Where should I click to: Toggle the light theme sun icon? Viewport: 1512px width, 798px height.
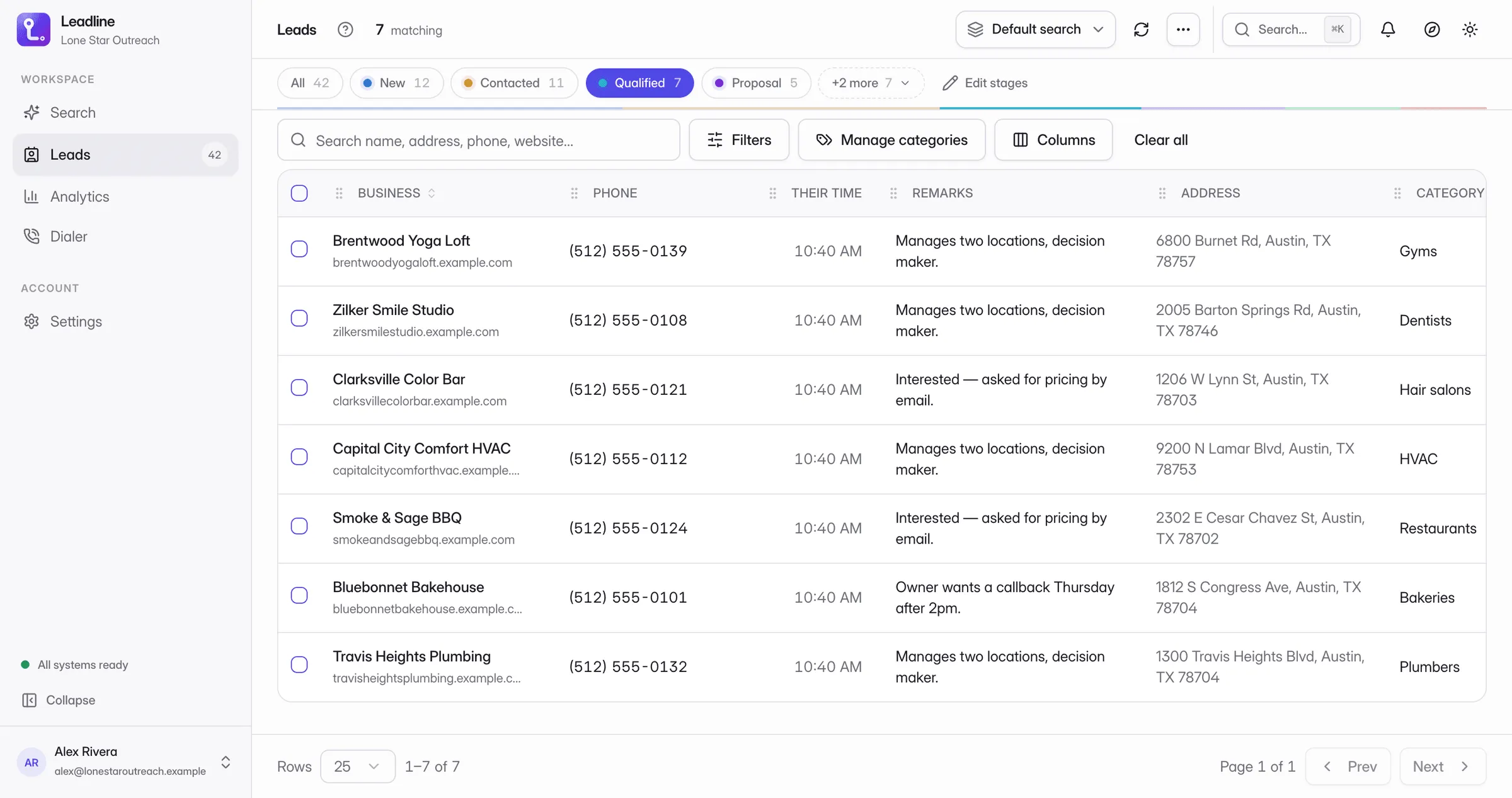1470,30
